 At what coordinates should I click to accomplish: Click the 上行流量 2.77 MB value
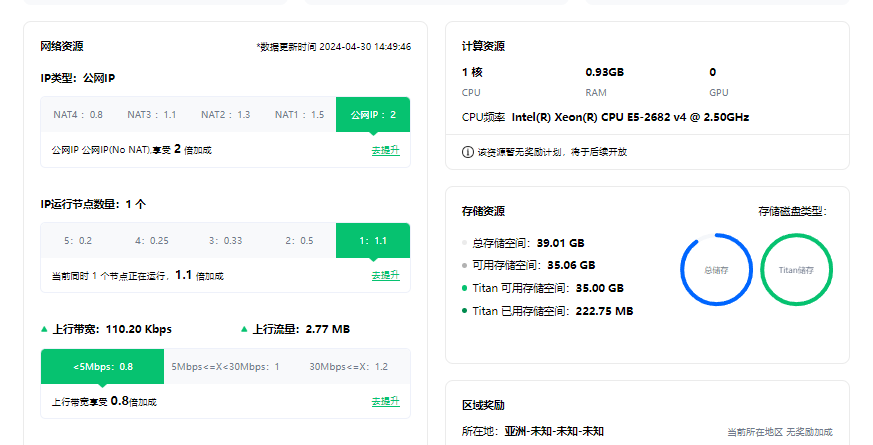[x=328, y=329]
